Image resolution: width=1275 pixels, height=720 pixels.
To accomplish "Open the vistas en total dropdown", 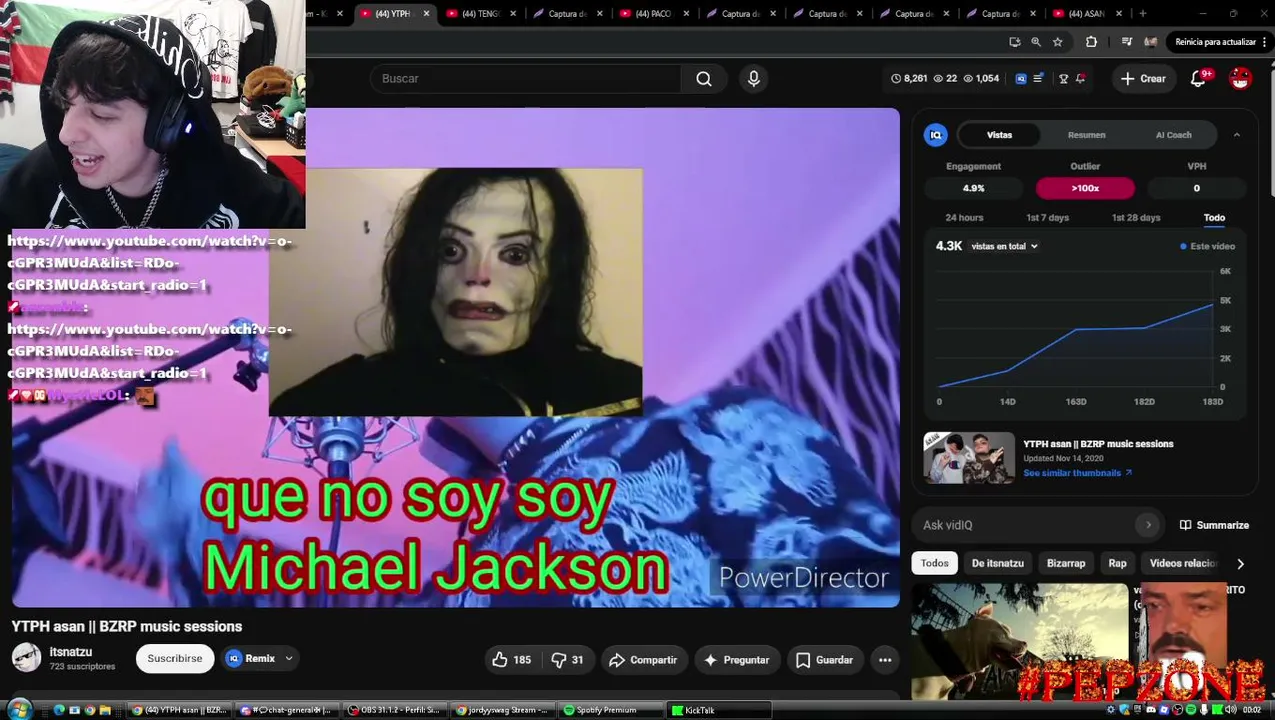I will [1004, 246].
